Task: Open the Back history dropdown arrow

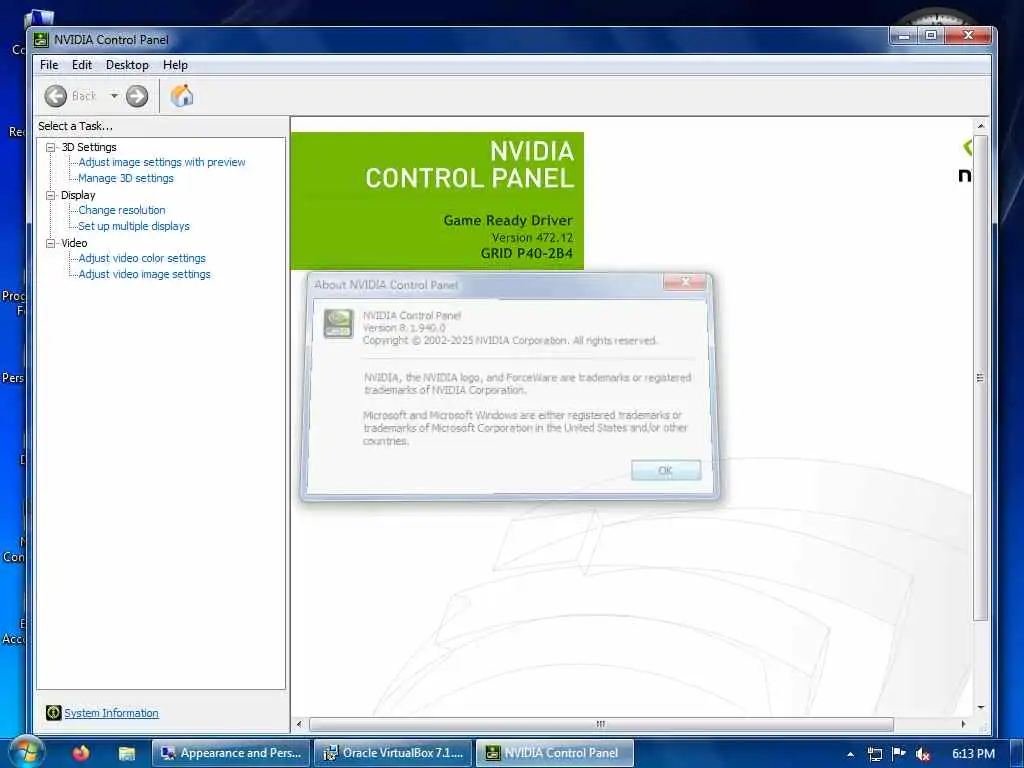Action: tap(114, 96)
